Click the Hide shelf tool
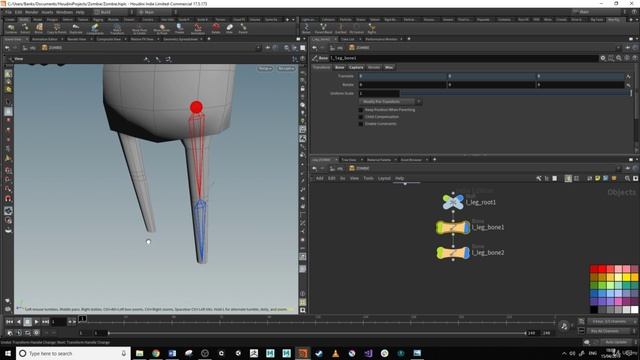Viewport: 640px width, 360px height. (229, 29)
